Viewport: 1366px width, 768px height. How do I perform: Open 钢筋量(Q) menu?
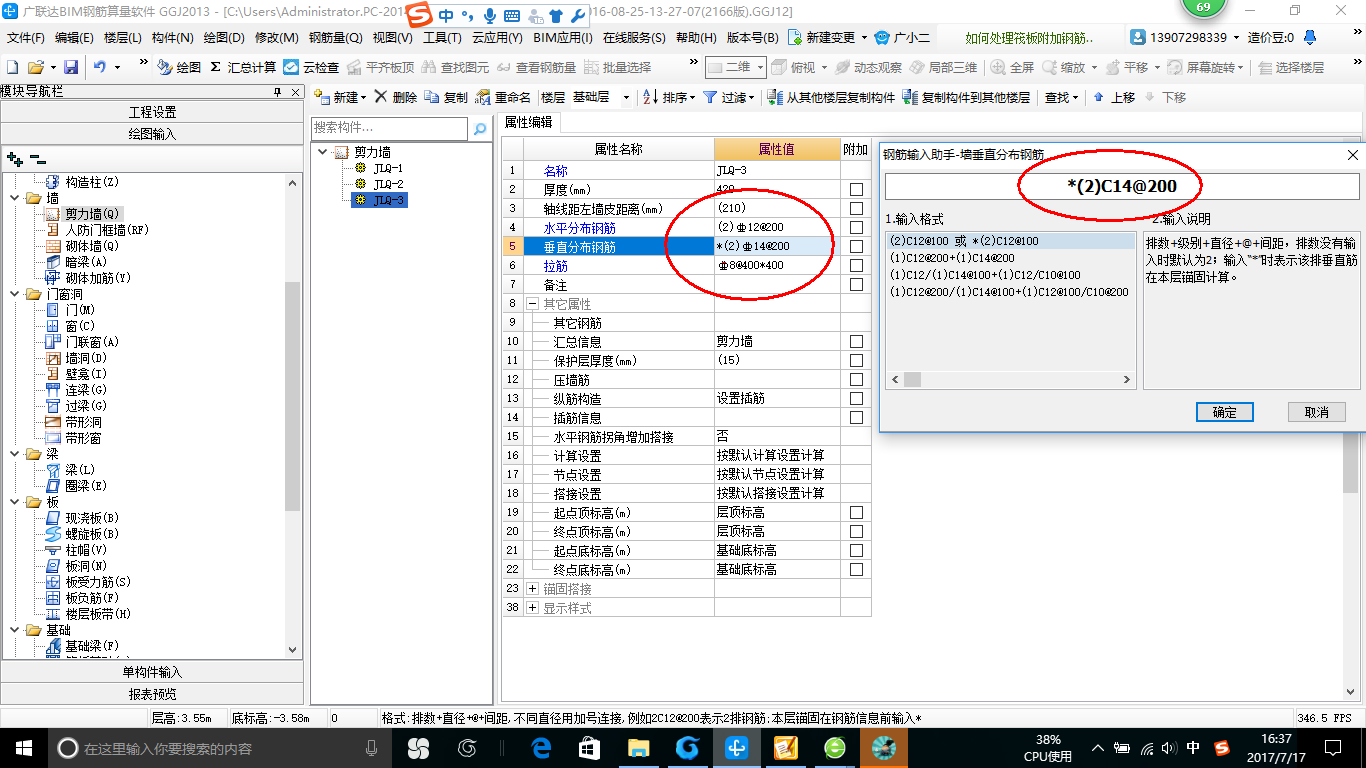click(335, 38)
